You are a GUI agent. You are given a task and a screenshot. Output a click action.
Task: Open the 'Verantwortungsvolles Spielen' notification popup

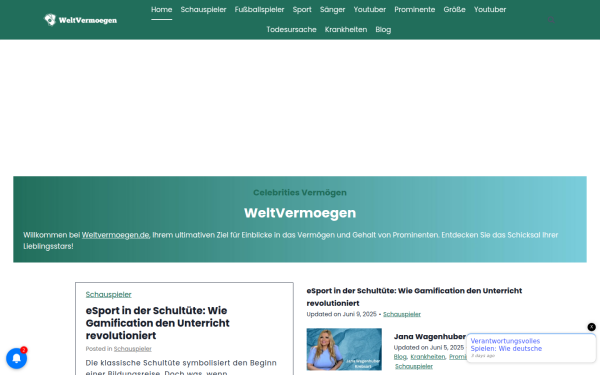coord(531,348)
